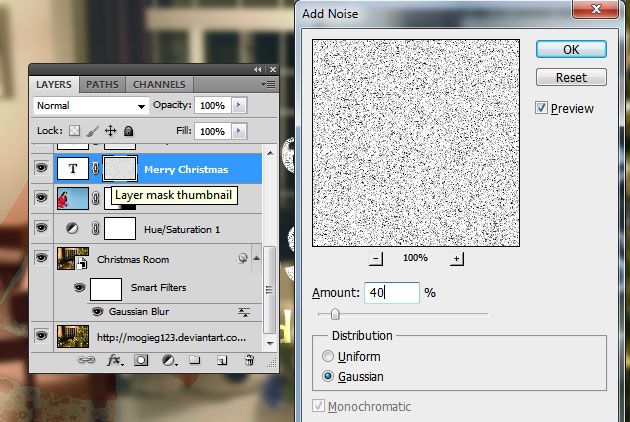Click the layers panel scrollbar thumb
Viewport: 630px width, 422px height.
coord(269,289)
